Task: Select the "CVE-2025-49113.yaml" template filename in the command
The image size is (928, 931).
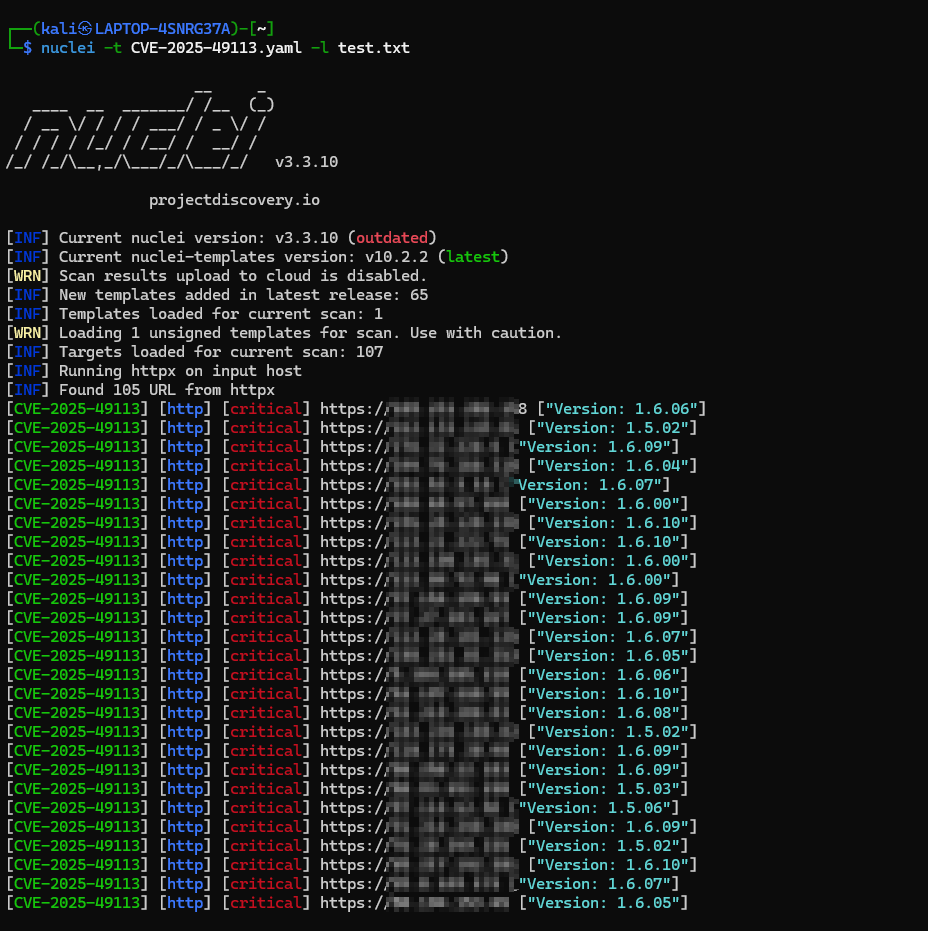Action: 216,48
